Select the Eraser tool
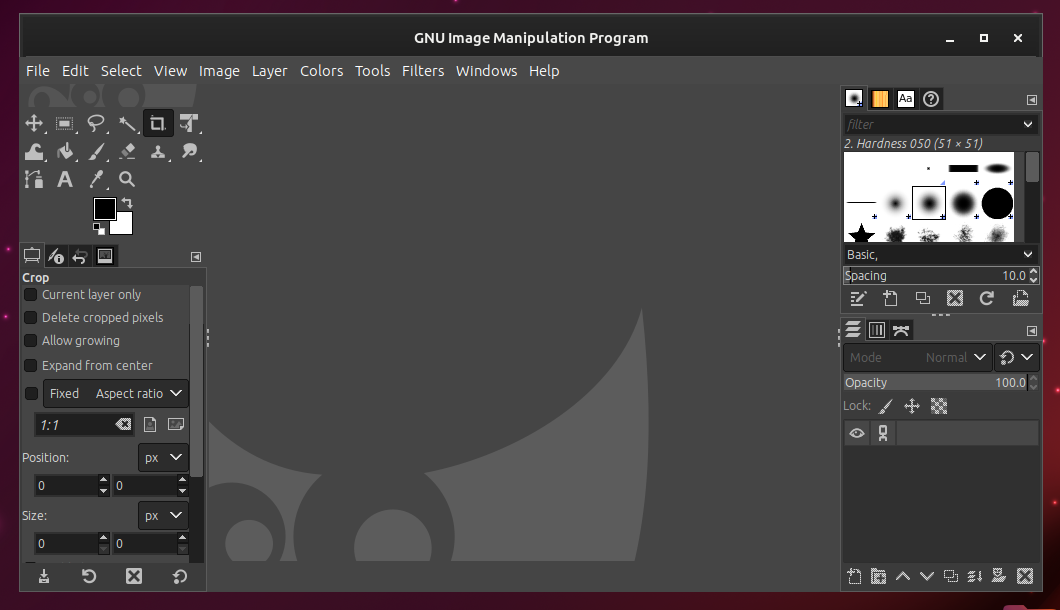Screen dimensions: 1060x610 coord(127,151)
